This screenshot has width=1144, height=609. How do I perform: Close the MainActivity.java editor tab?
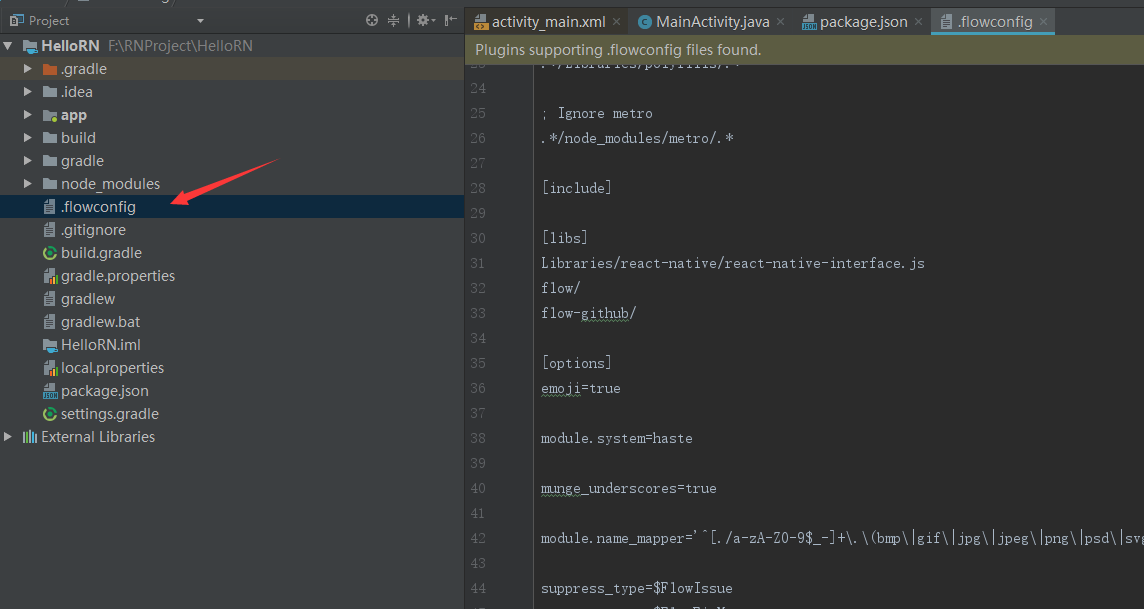780,22
